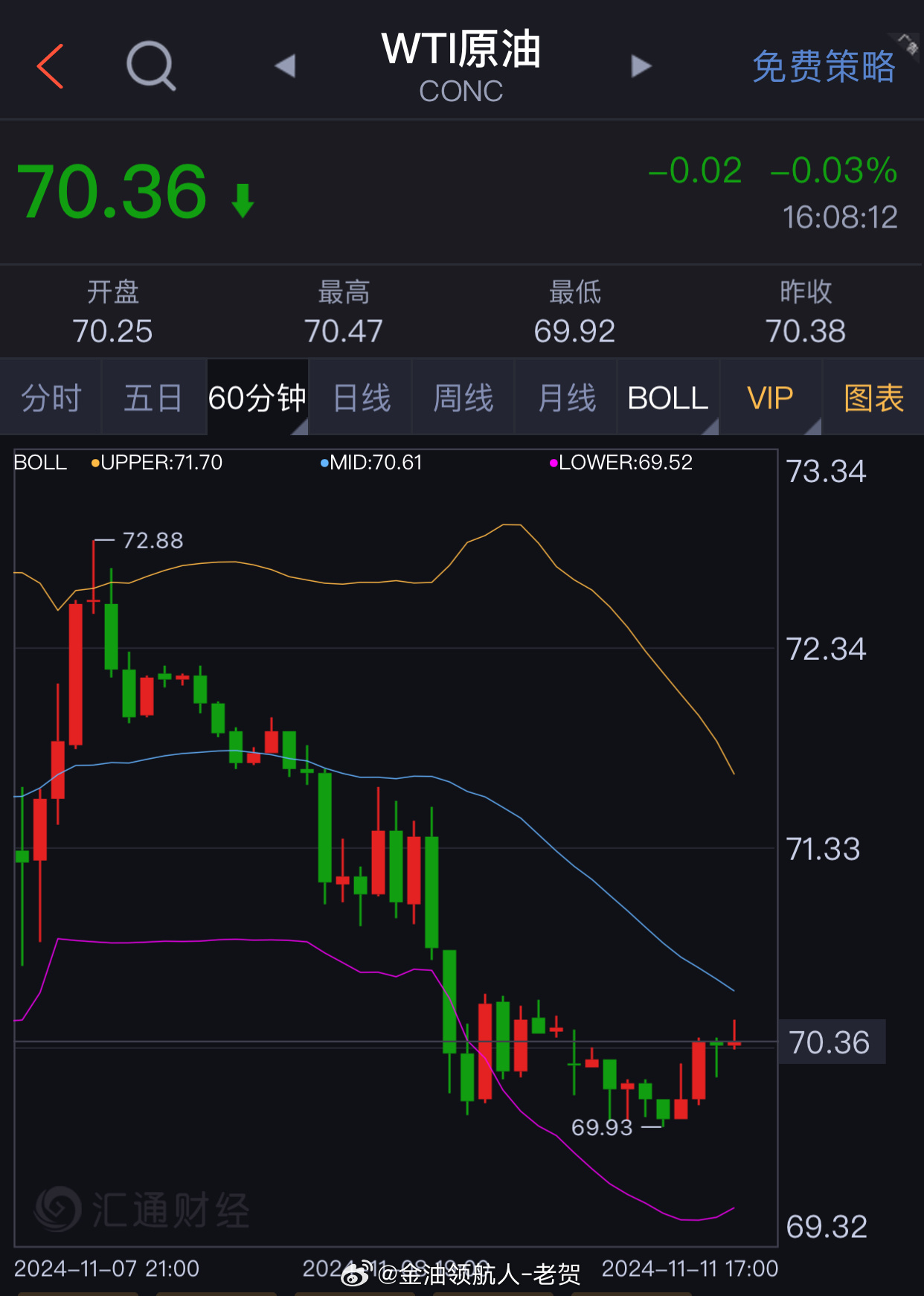924x1296 pixels.
Task: Open the BOLL indicator dropdown
Action: [x=668, y=397]
